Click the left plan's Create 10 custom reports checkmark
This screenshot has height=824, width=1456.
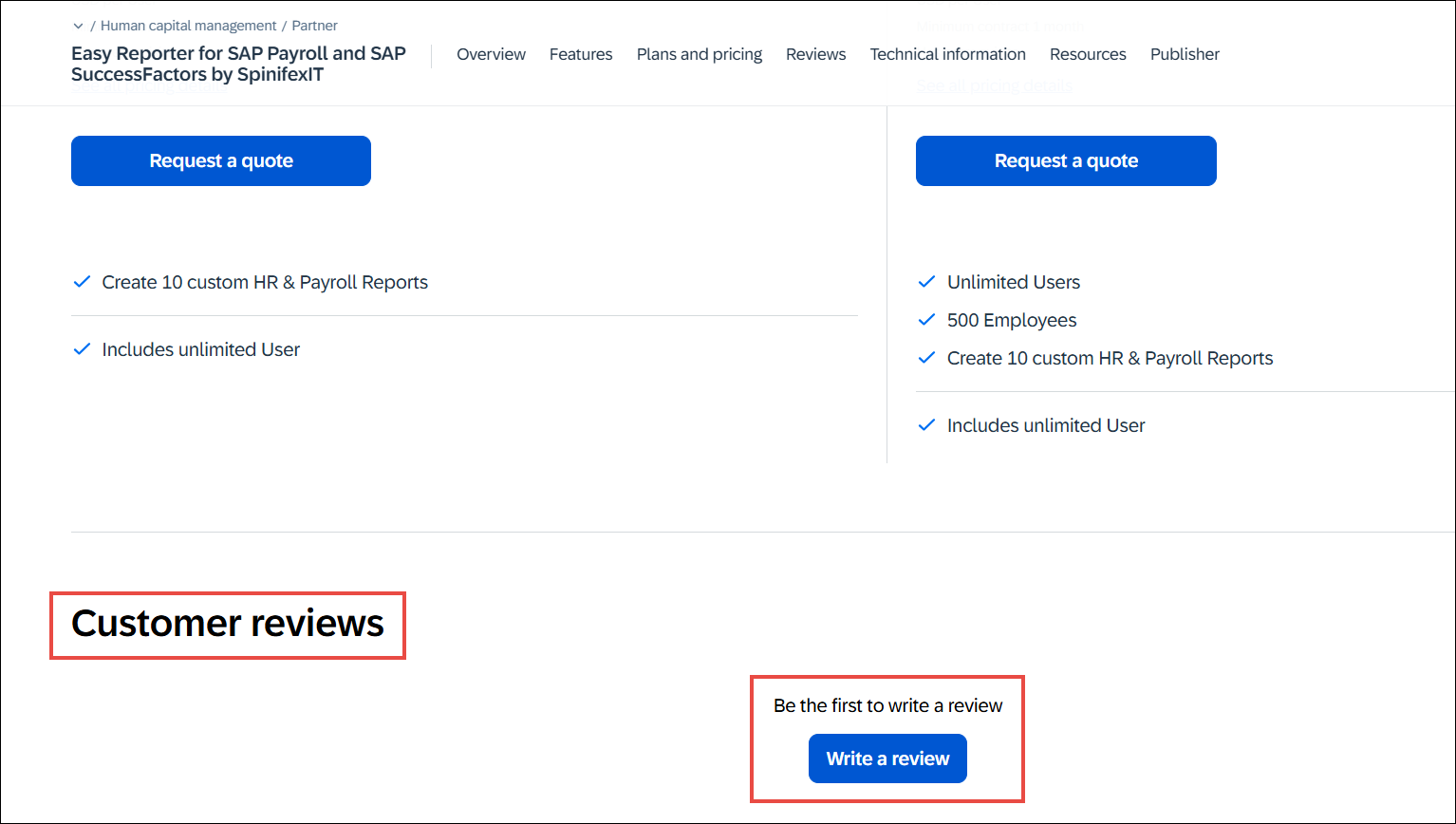point(82,282)
